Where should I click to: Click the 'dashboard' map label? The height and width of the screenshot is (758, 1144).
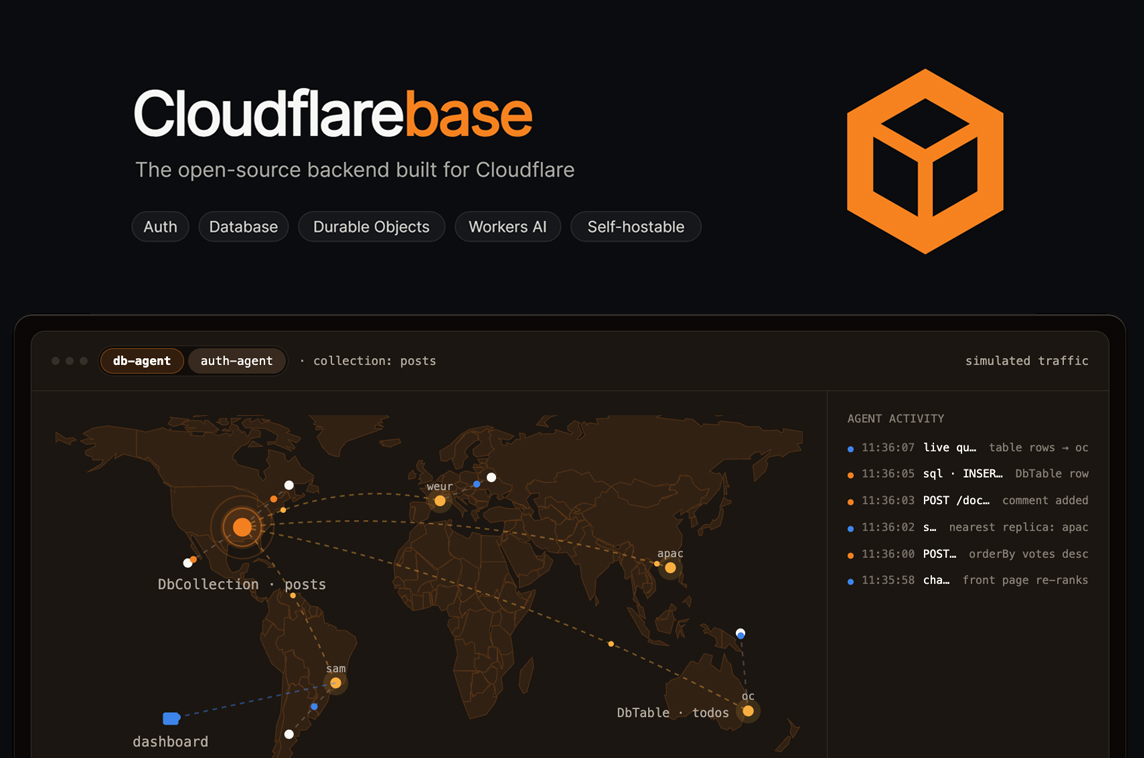click(170, 742)
